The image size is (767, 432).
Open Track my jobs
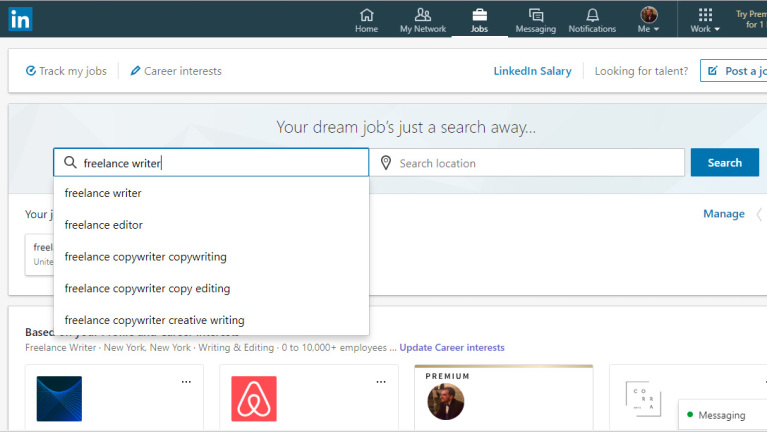click(x=66, y=71)
